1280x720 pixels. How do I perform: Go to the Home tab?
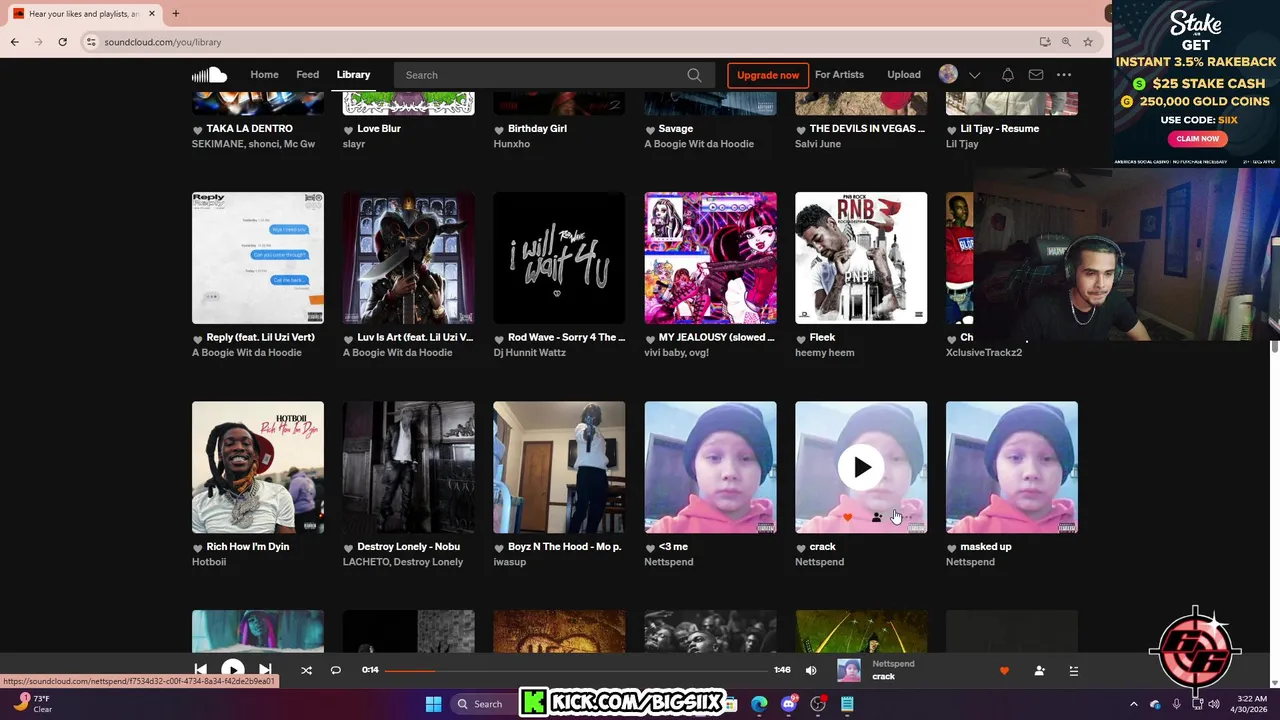point(264,75)
